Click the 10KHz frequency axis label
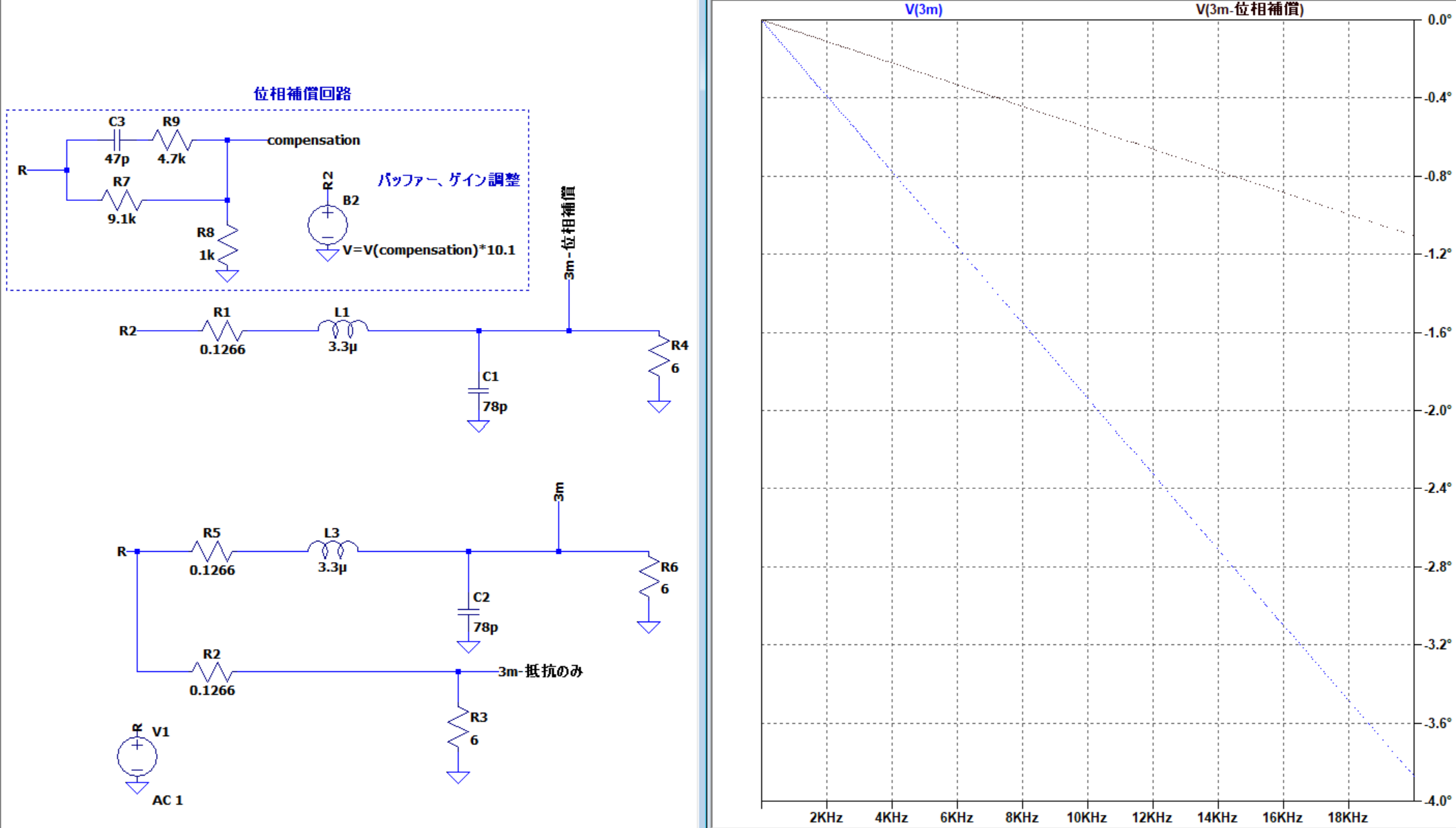Viewport: 1456px width, 828px height. [1087, 818]
